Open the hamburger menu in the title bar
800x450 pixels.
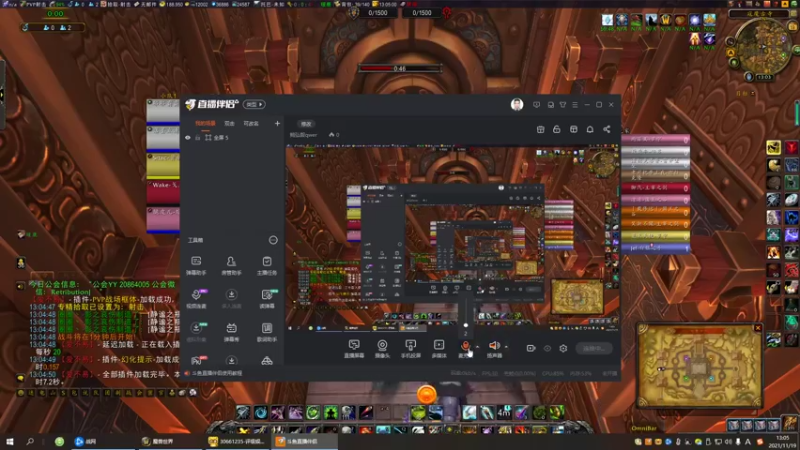pos(575,105)
